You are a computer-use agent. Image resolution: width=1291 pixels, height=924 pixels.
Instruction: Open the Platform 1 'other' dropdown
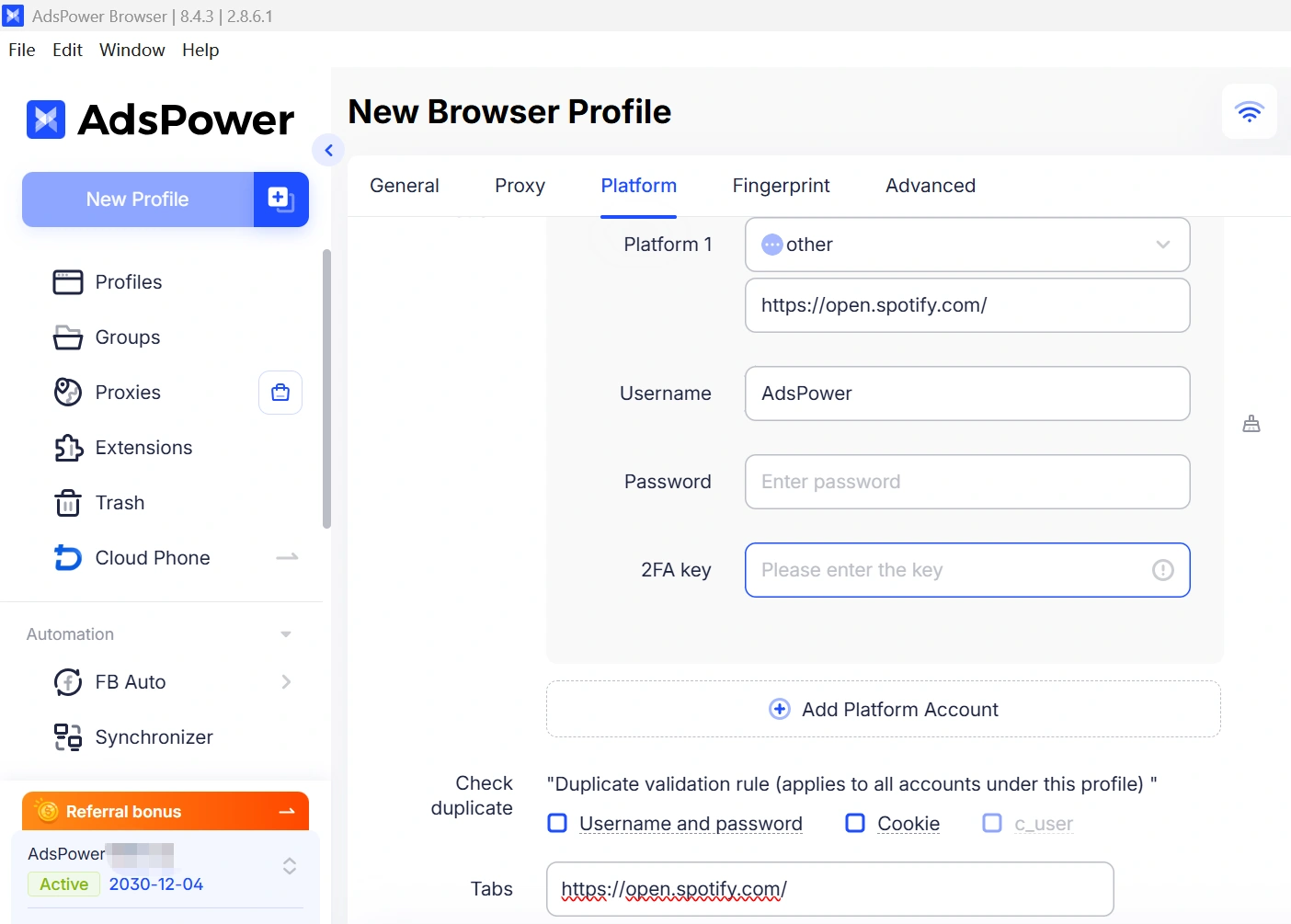click(967, 245)
